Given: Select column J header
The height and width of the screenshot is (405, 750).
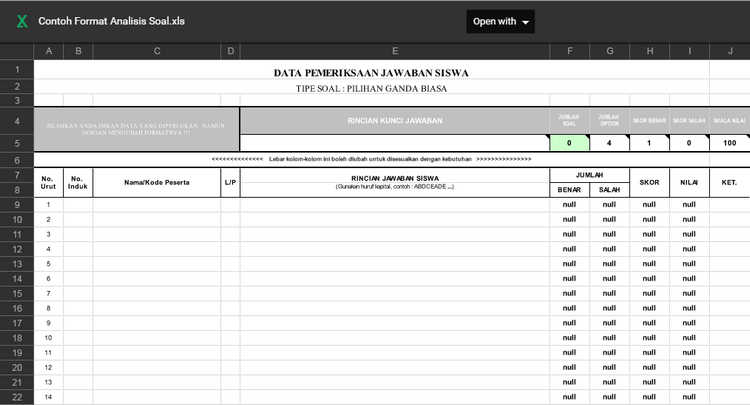Looking at the screenshot, I should (x=730, y=51).
